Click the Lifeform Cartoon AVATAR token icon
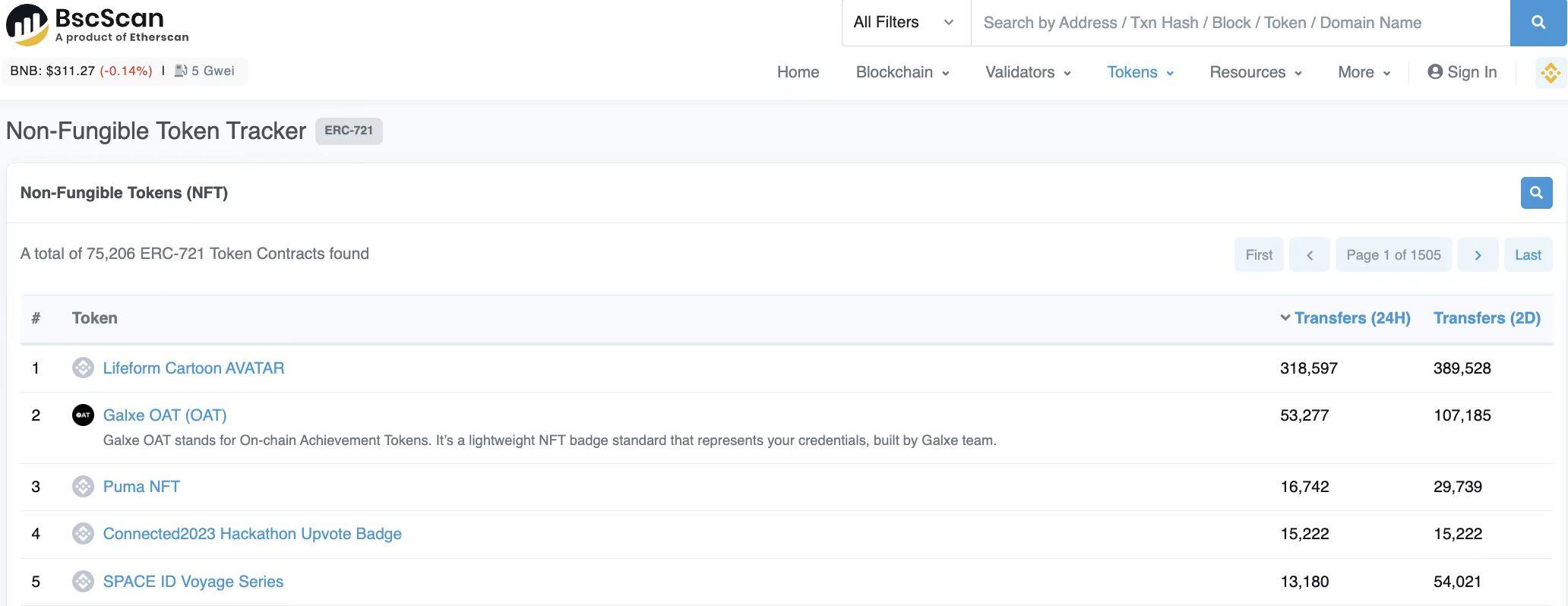The image size is (1568, 606). (x=83, y=368)
